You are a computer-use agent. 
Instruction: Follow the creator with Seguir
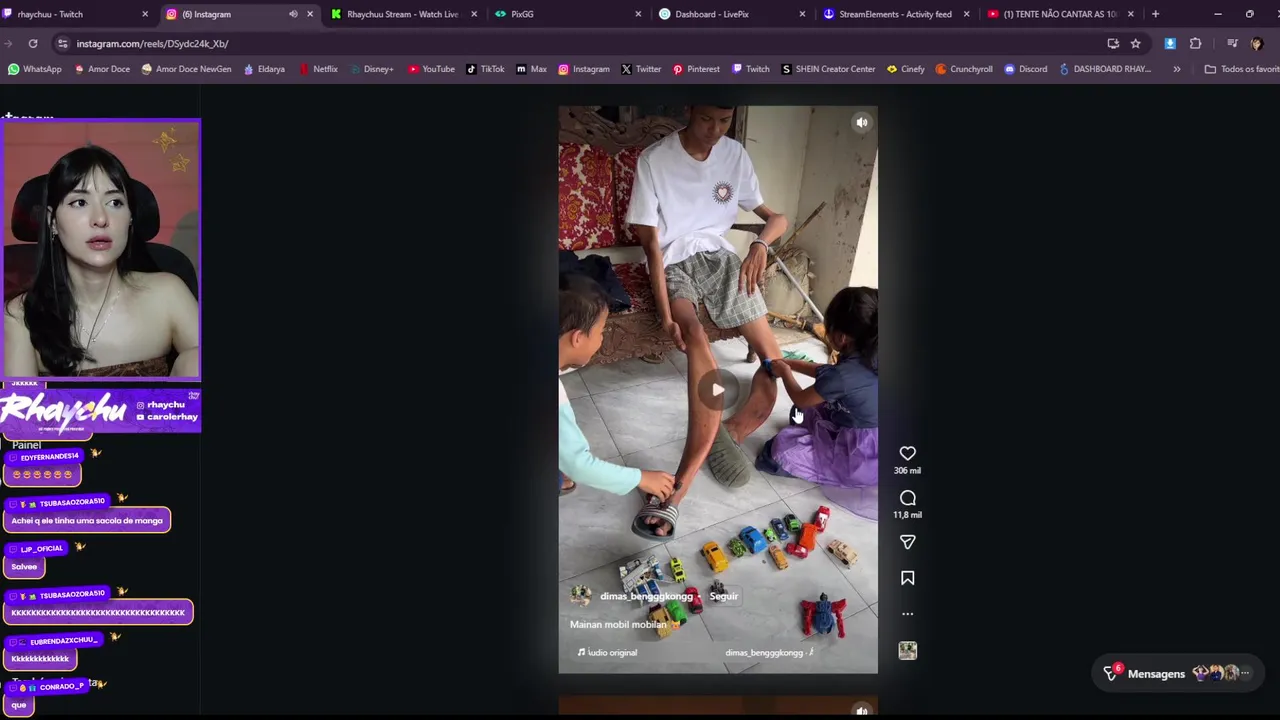[x=723, y=596]
